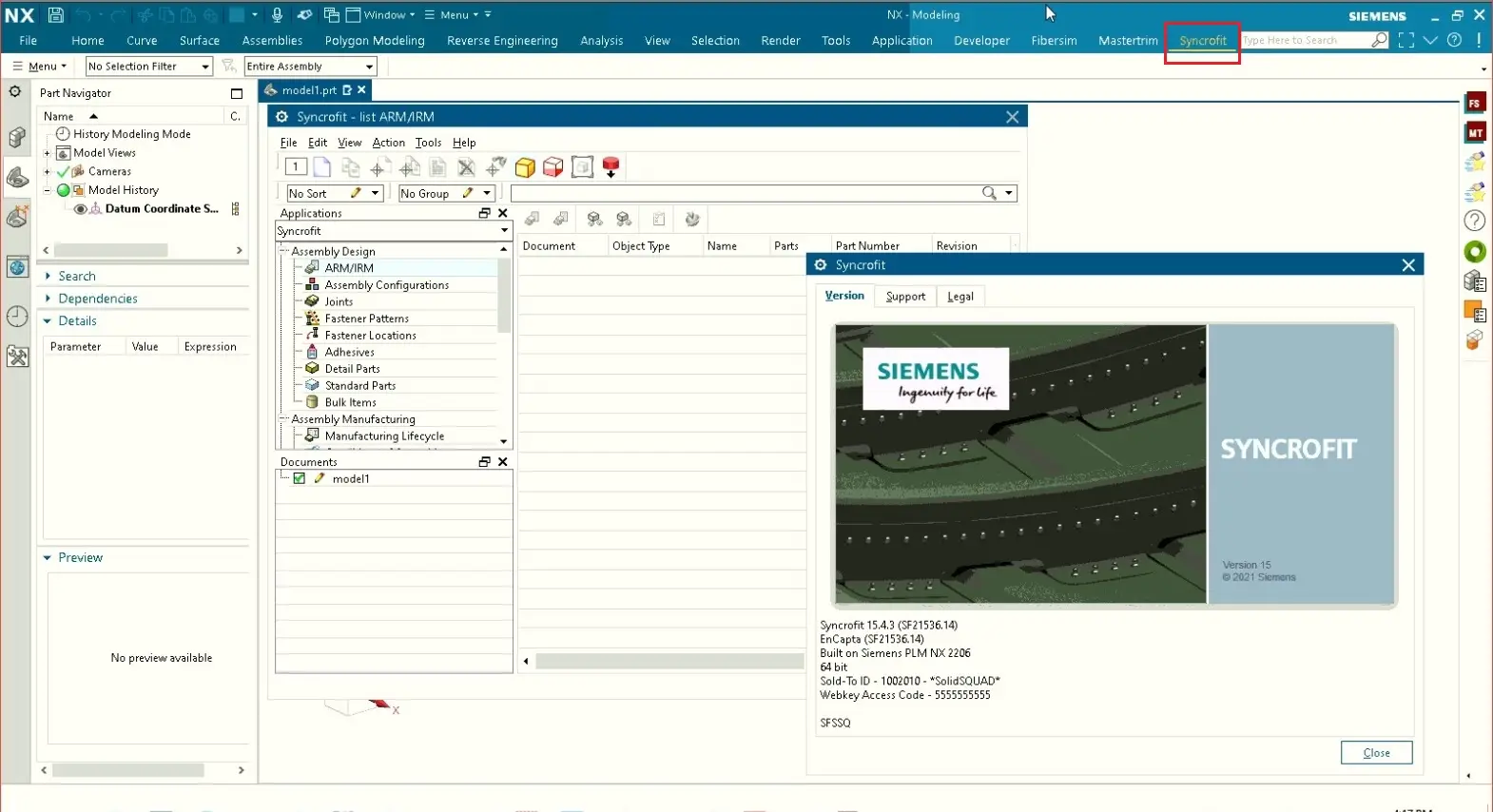Expand the Dependencies section

point(48,299)
